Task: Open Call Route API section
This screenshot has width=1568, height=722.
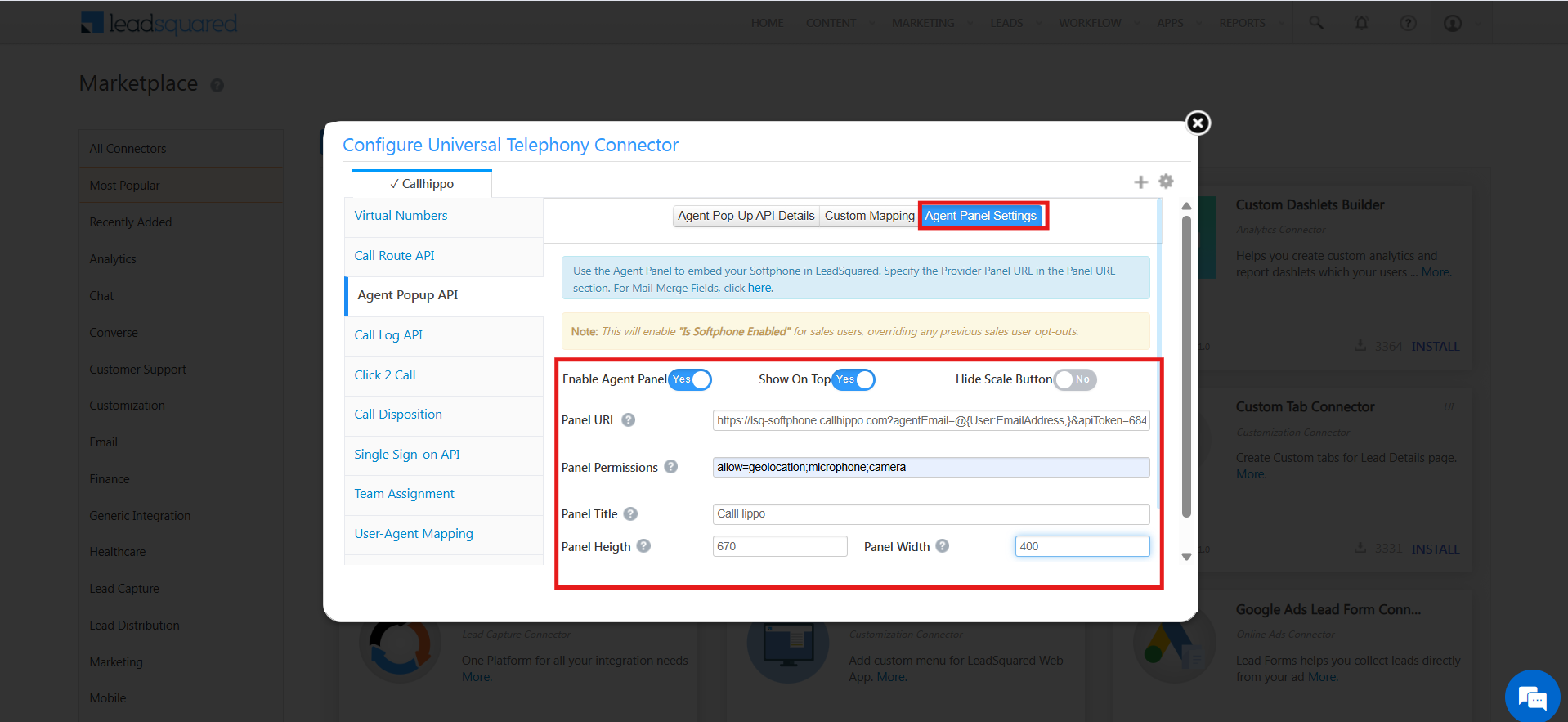Action: tap(444, 257)
